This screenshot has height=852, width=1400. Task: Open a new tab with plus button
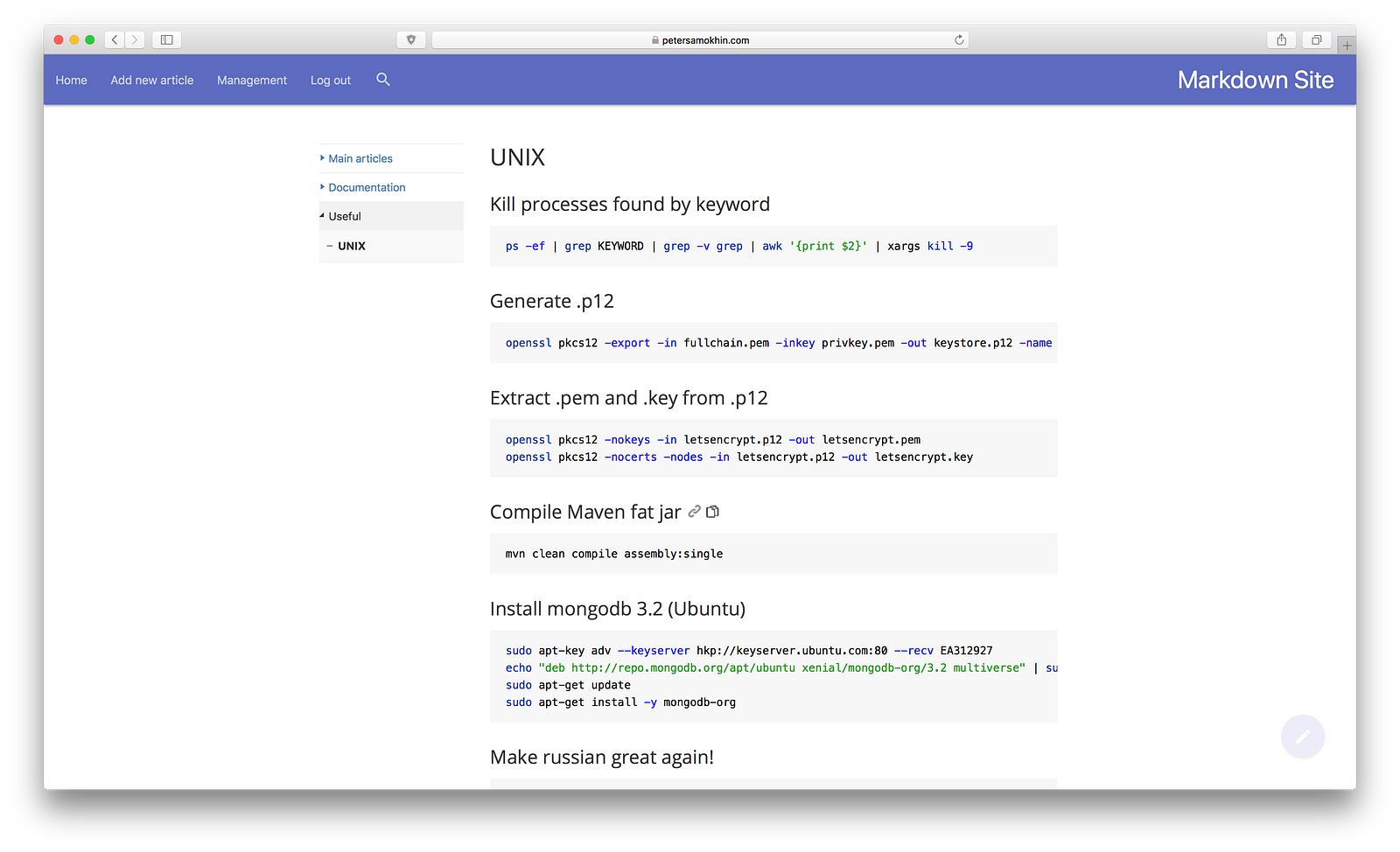click(x=1347, y=45)
